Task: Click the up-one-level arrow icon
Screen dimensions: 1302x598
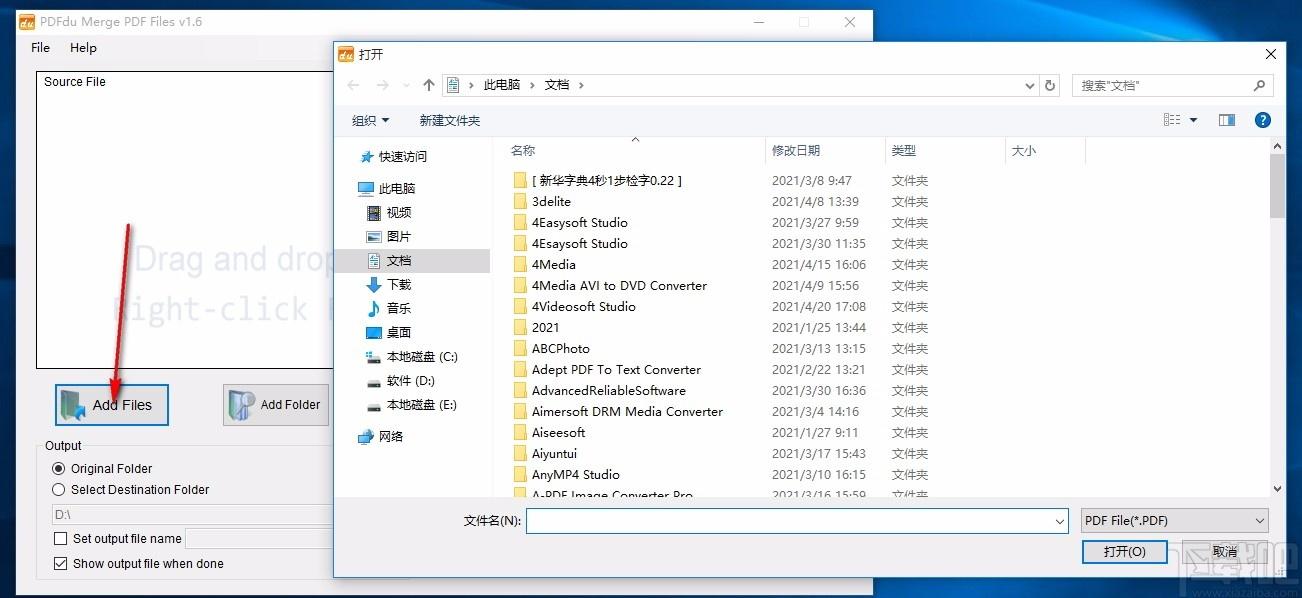Action: click(x=429, y=85)
